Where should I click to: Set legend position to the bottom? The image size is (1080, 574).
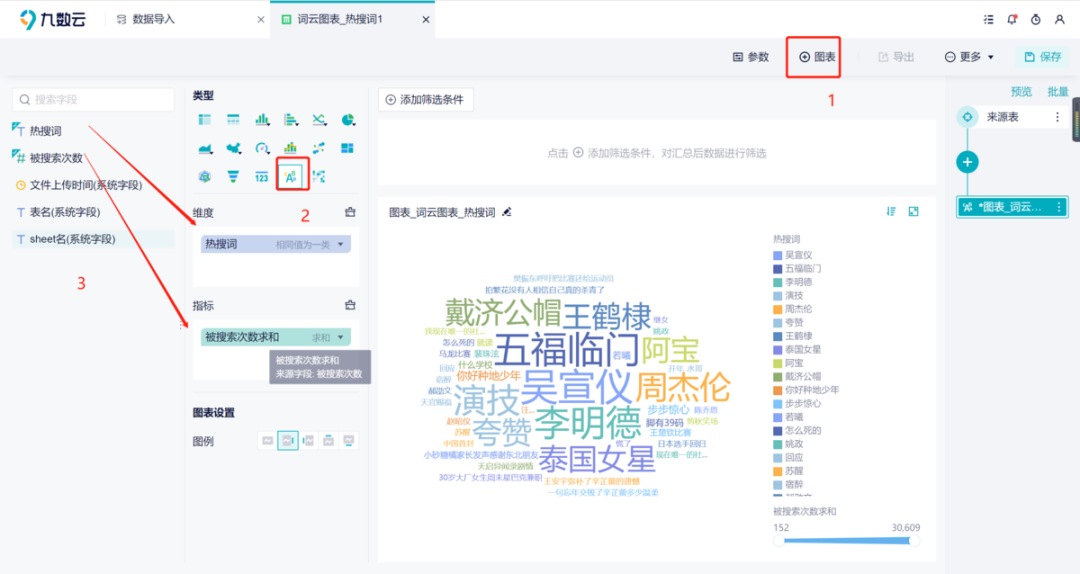(349, 441)
